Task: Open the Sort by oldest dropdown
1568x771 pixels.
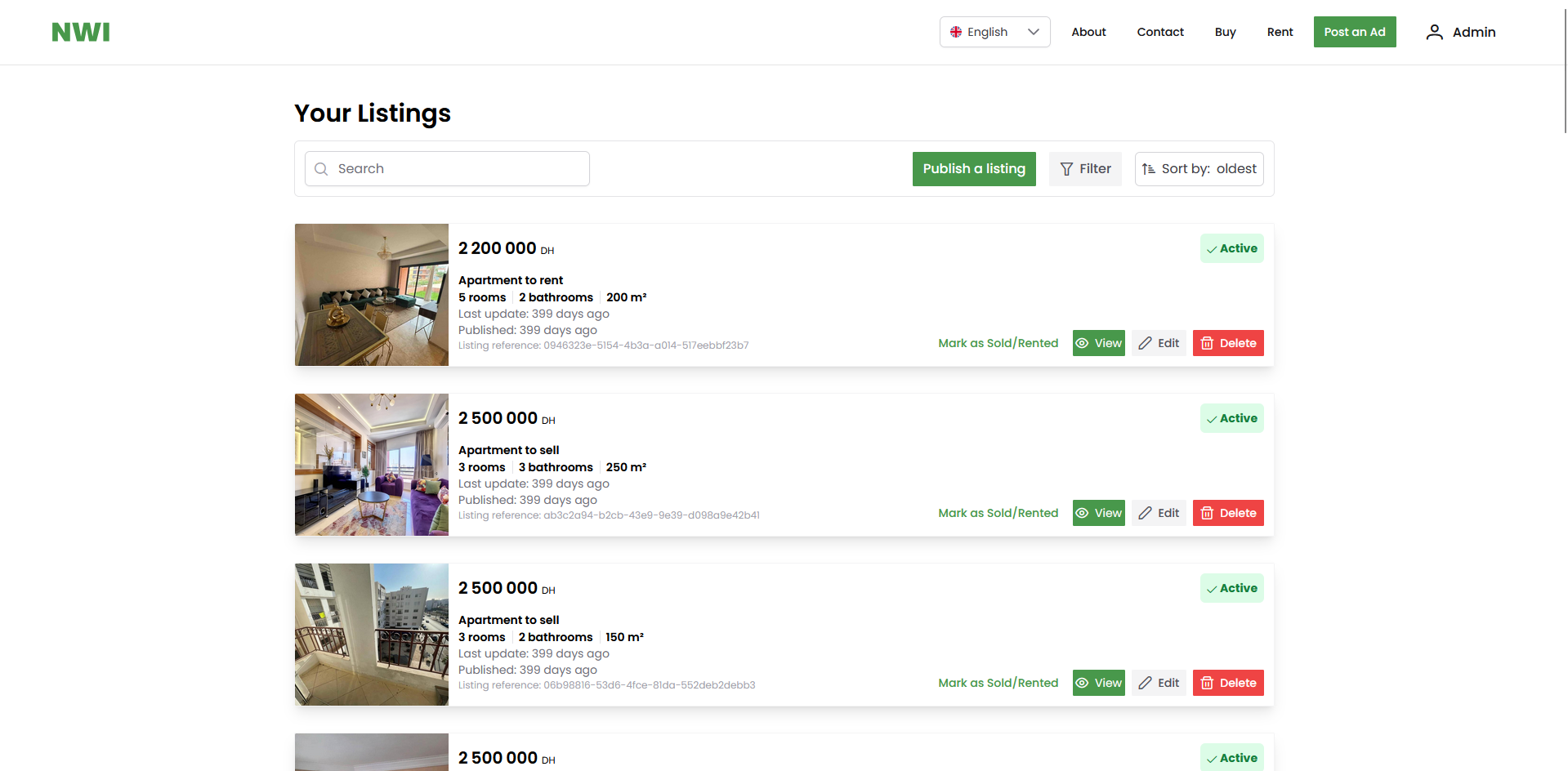Action: click(x=1199, y=168)
